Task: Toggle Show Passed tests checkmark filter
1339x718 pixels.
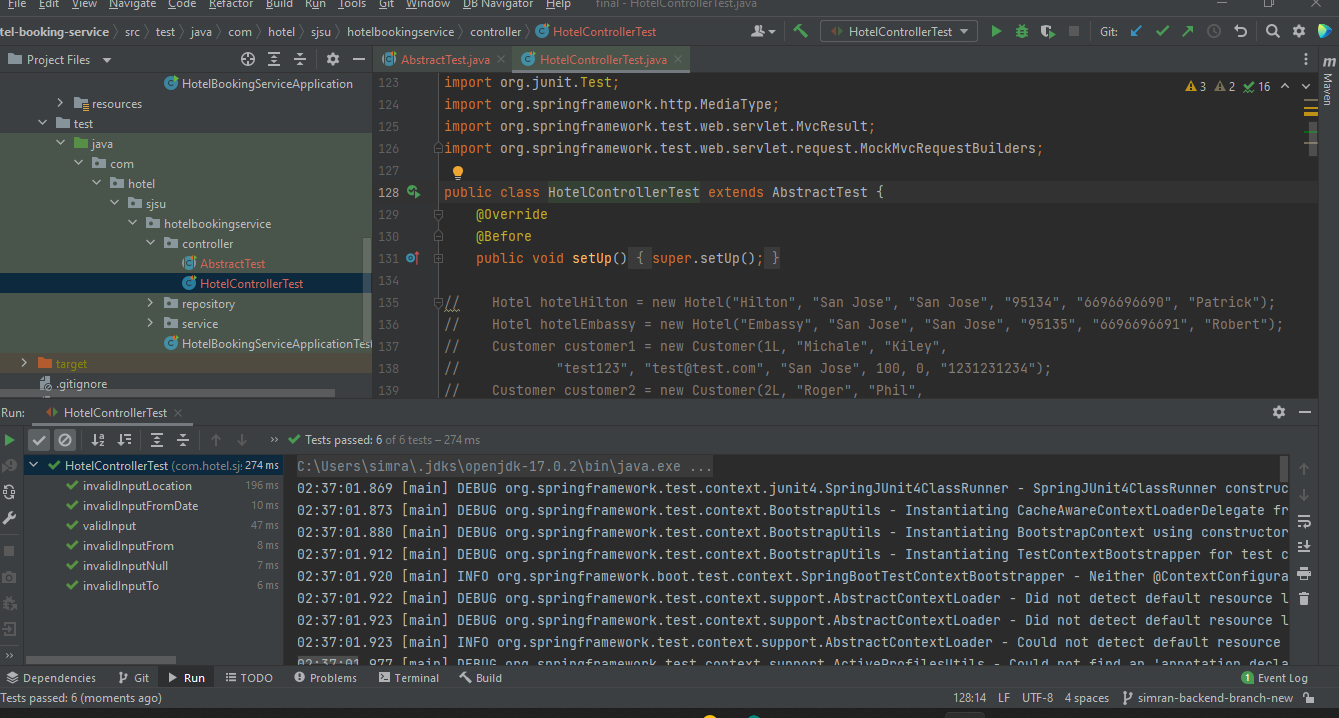Action: [x=38, y=439]
